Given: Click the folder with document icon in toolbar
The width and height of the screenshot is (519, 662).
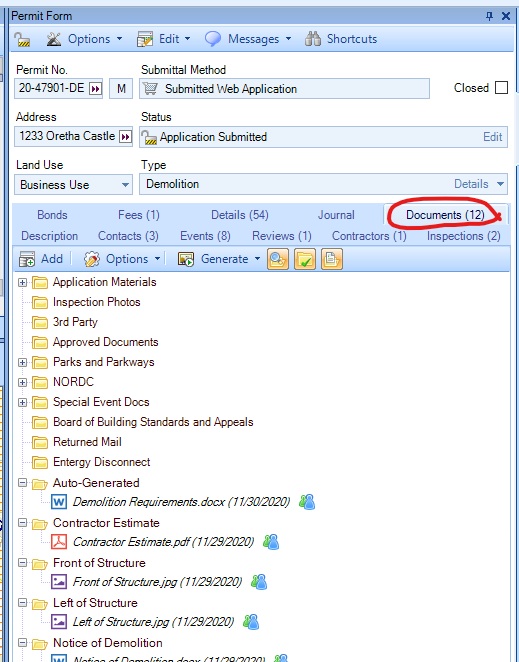Looking at the screenshot, I should pos(332,259).
